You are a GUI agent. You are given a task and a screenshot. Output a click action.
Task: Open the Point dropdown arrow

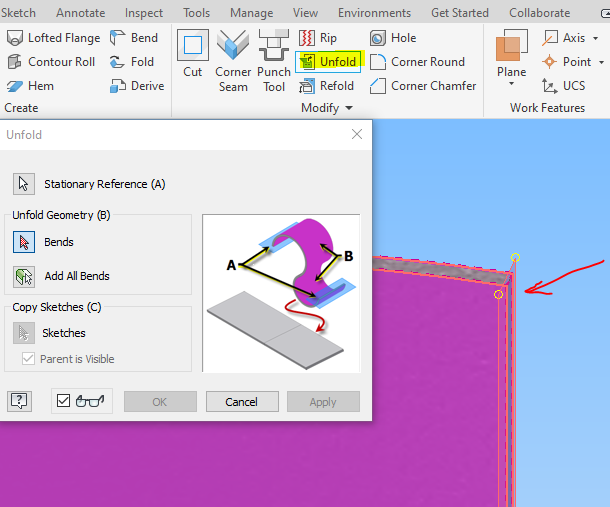tap(601, 62)
